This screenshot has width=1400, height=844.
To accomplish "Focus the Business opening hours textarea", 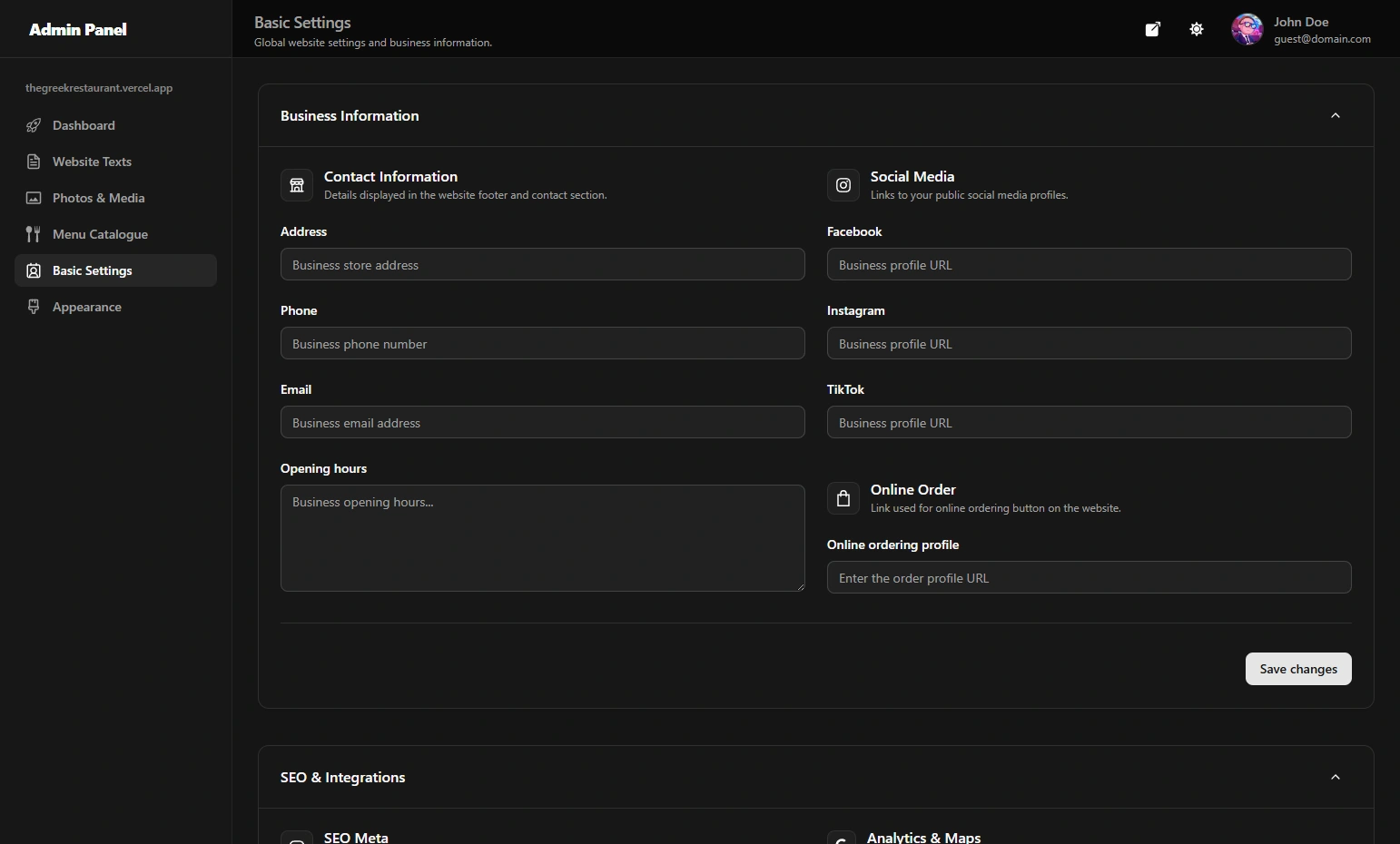I will click(542, 538).
